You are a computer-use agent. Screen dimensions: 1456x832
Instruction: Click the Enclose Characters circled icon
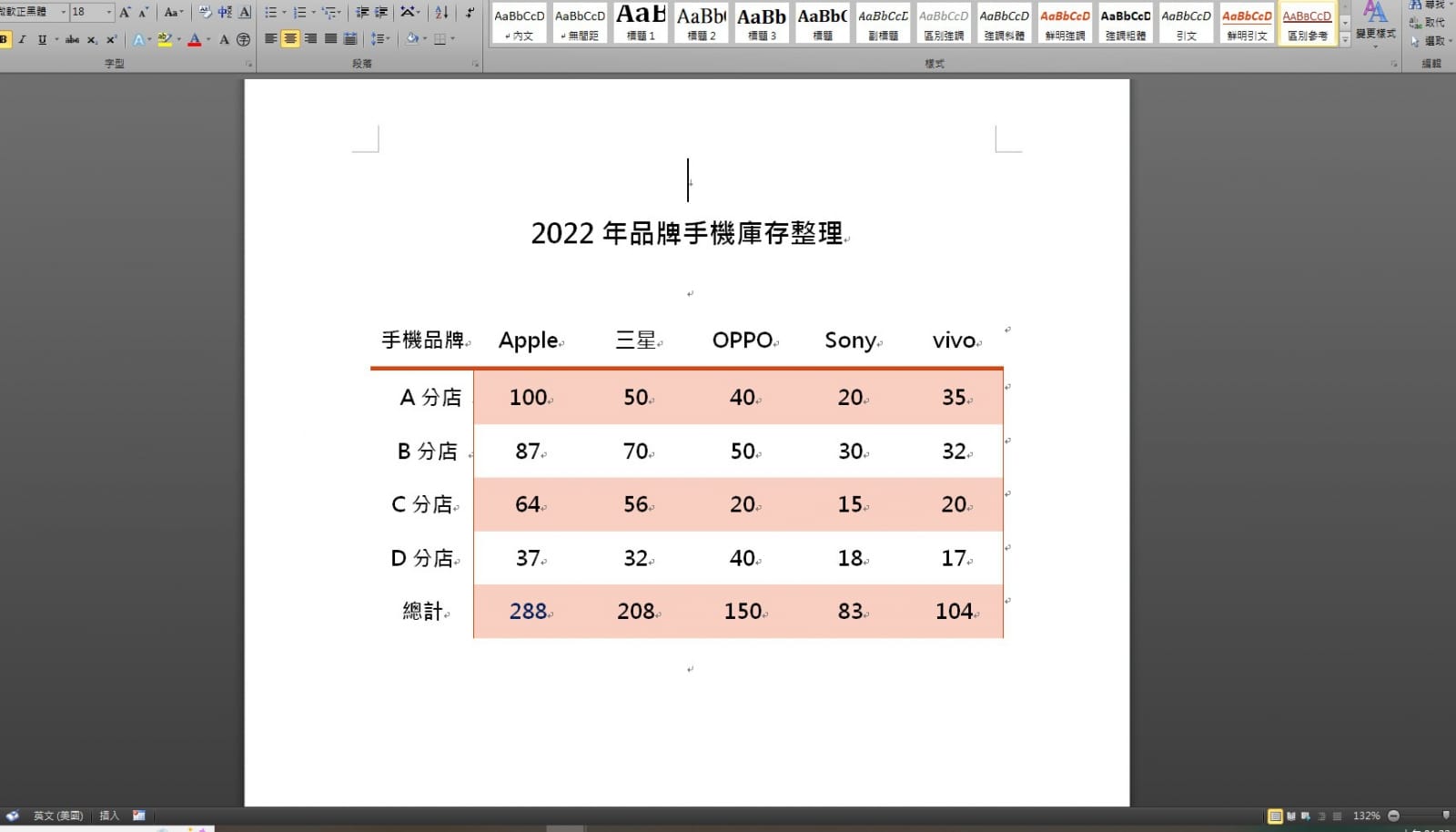(243, 39)
